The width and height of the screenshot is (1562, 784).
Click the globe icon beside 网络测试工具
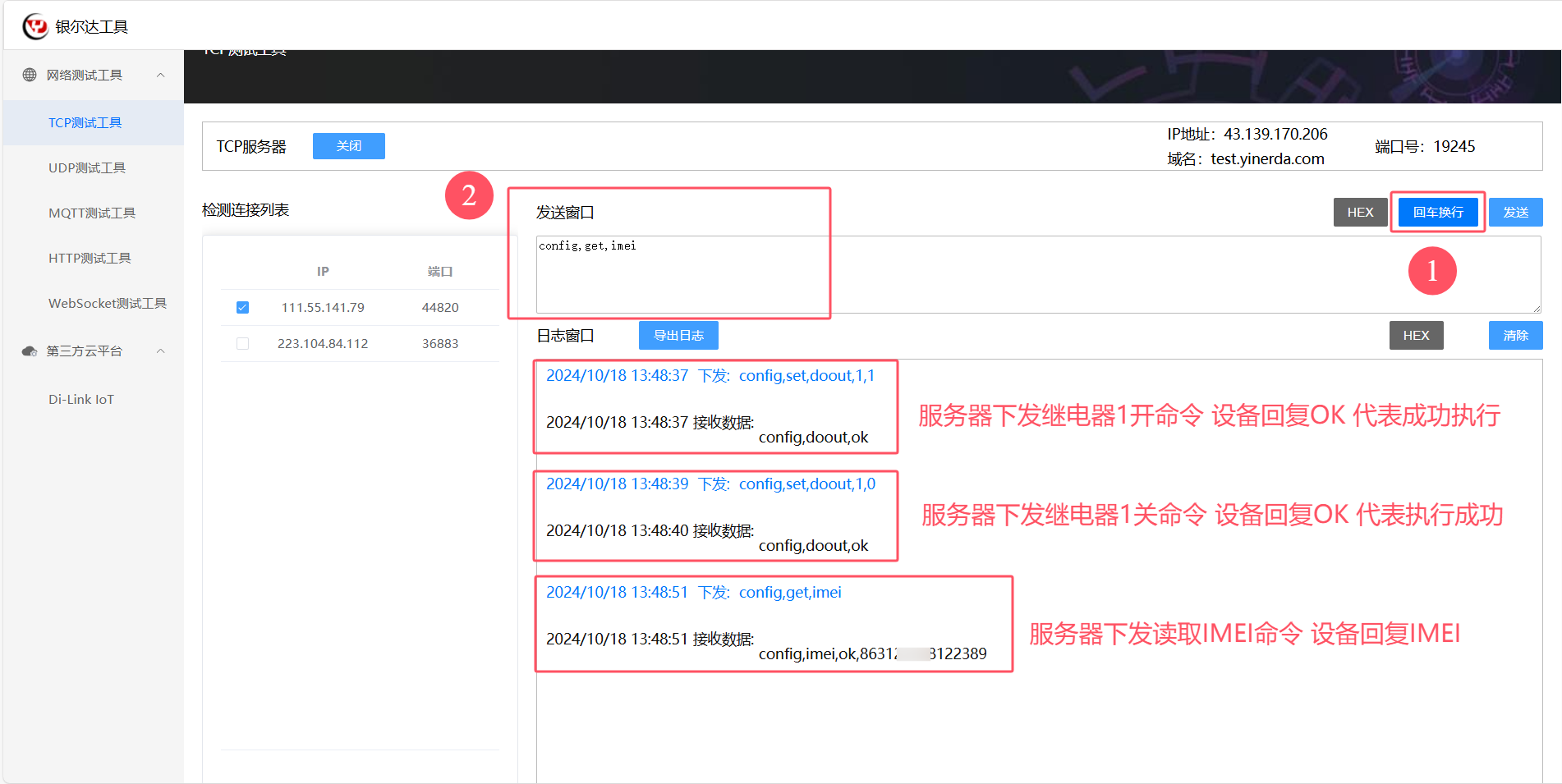30,75
